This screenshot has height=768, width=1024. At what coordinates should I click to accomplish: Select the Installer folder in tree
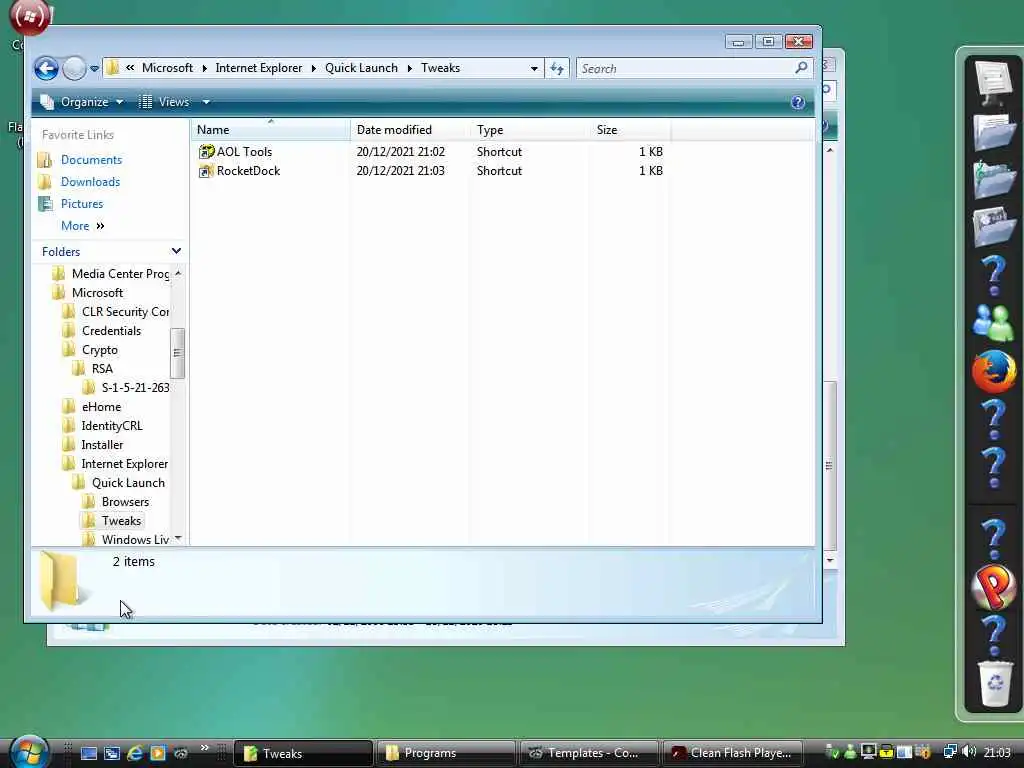[102, 444]
